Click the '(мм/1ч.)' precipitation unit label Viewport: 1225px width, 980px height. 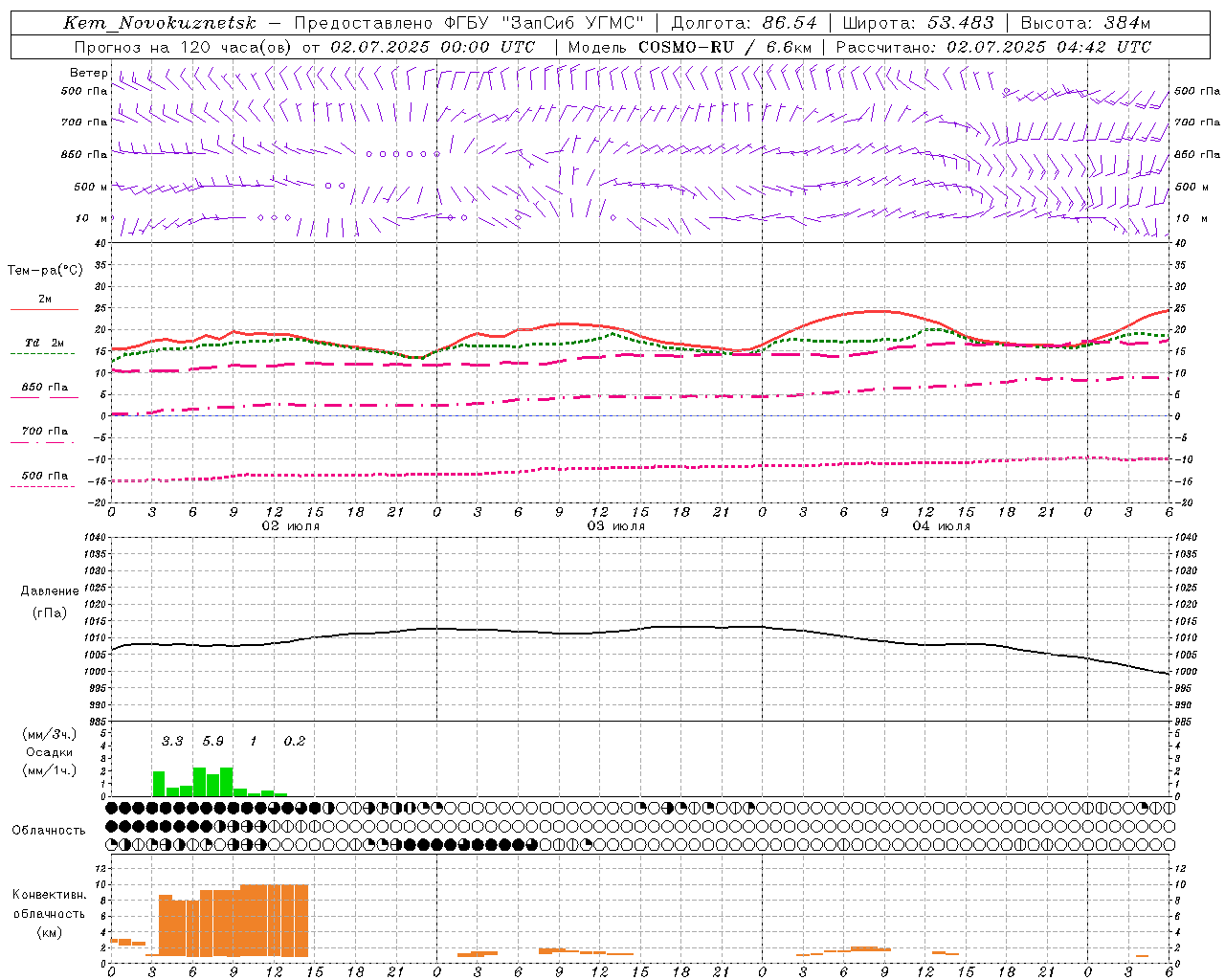coord(49,770)
